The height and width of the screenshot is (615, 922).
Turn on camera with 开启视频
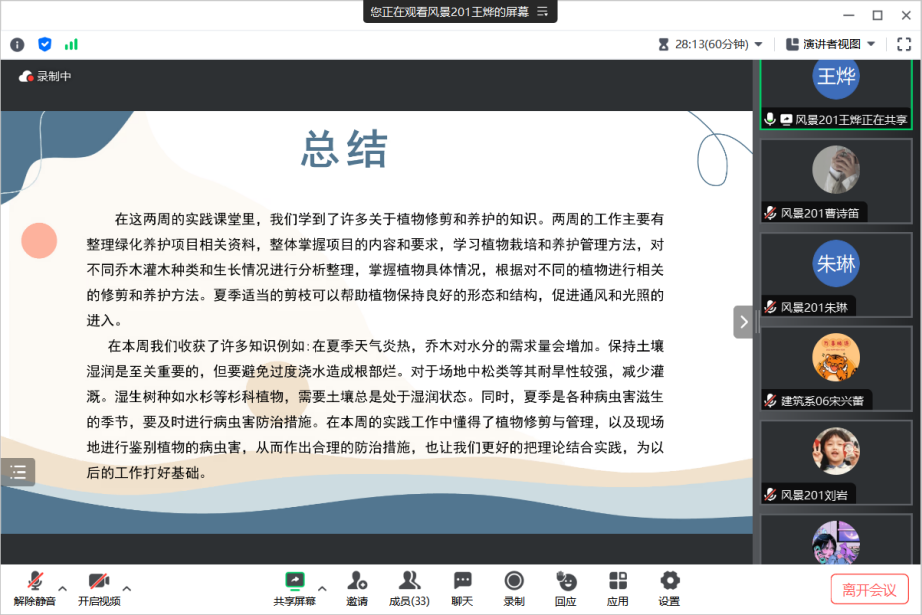pyautogui.click(x=98, y=588)
